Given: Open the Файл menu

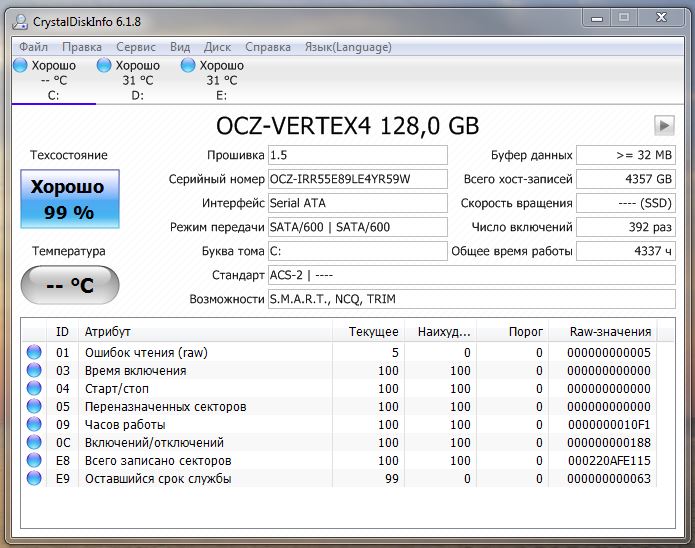Looking at the screenshot, I should 33,47.
